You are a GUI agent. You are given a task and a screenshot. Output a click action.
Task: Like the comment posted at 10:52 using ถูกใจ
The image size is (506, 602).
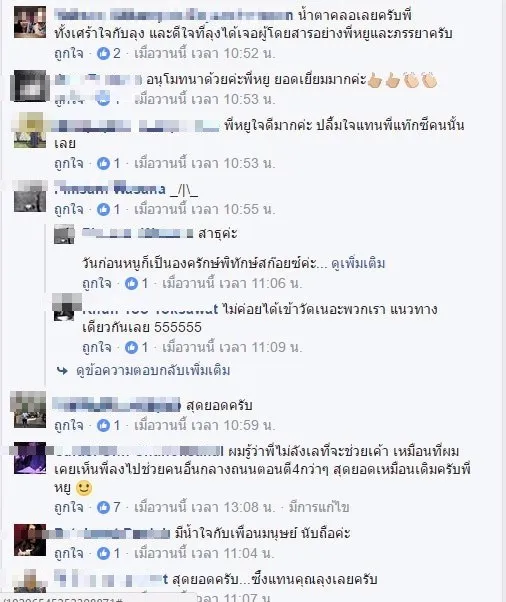pos(69,53)
